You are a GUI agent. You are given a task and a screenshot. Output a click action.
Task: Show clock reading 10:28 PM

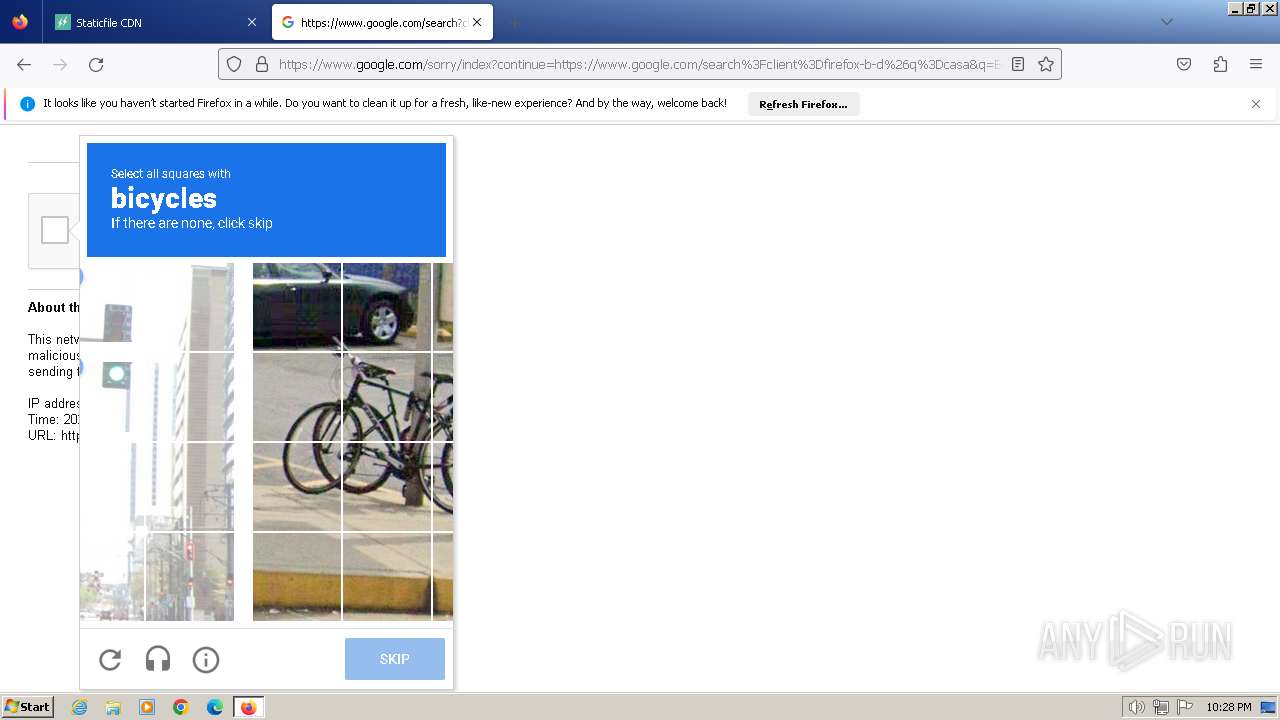[1229, 707]
